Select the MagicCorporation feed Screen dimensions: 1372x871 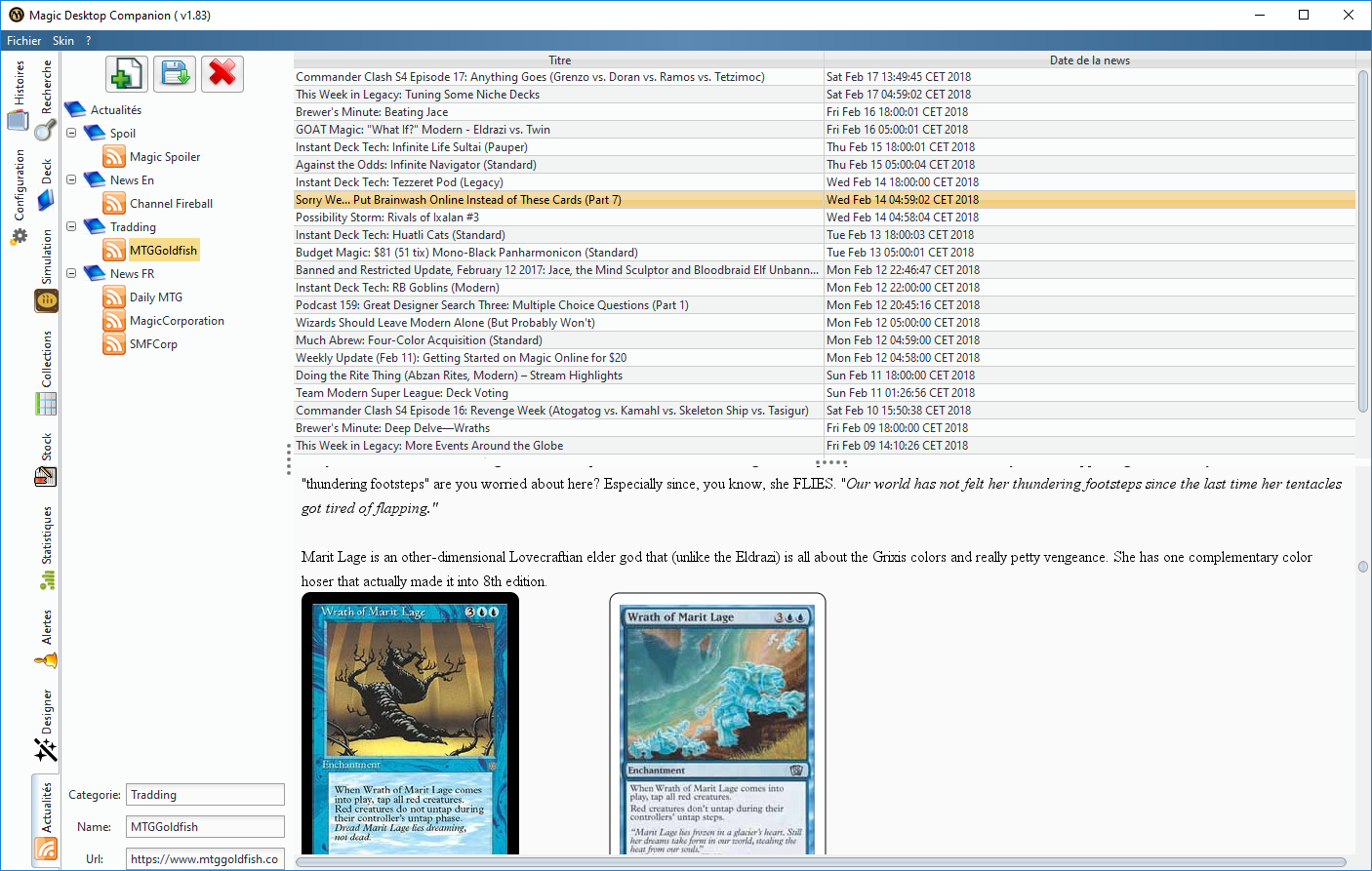point(177,321)
